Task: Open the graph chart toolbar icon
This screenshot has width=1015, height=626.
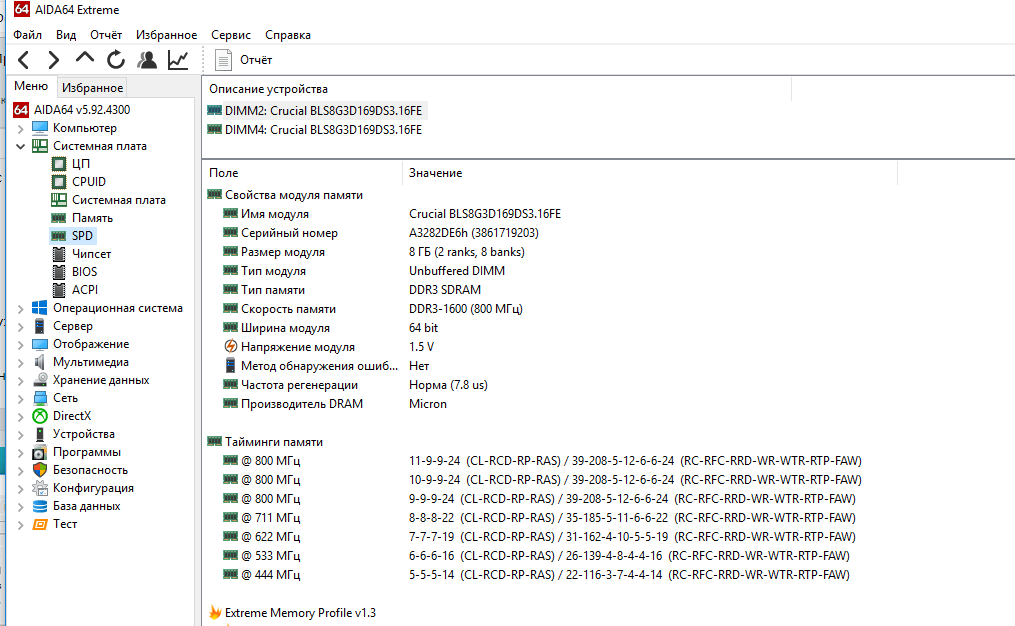Action: (178, 60)
